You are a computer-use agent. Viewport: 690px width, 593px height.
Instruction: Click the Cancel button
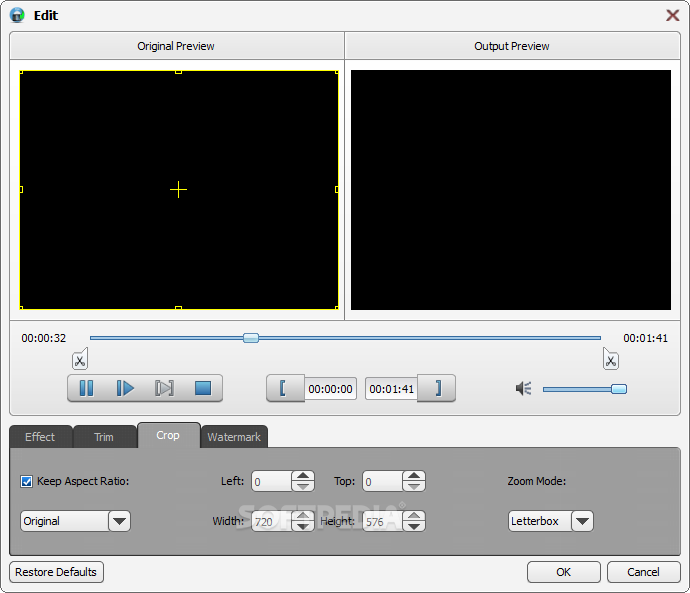coord(644,572)
